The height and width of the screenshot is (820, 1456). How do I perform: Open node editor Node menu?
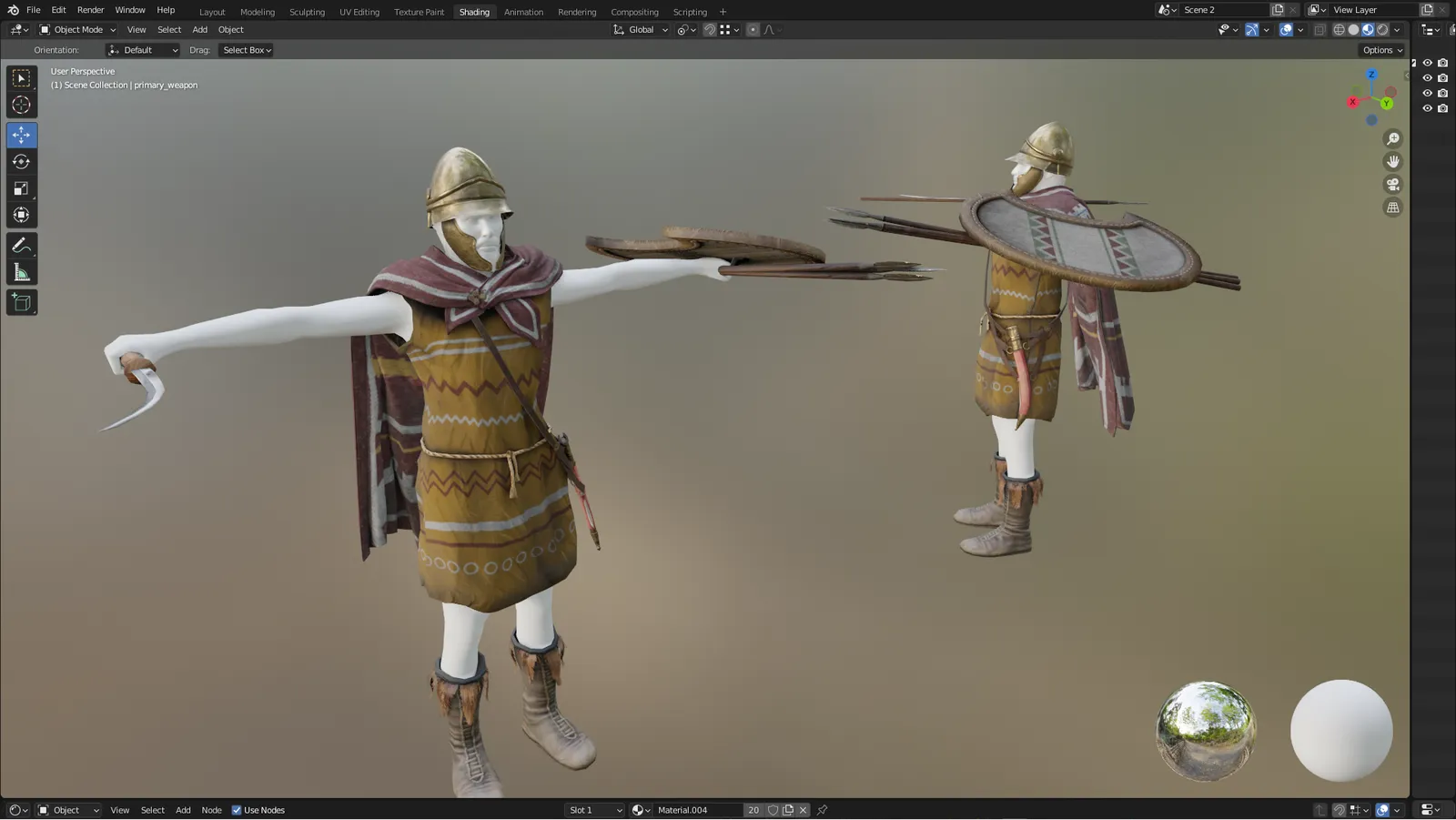211,810
